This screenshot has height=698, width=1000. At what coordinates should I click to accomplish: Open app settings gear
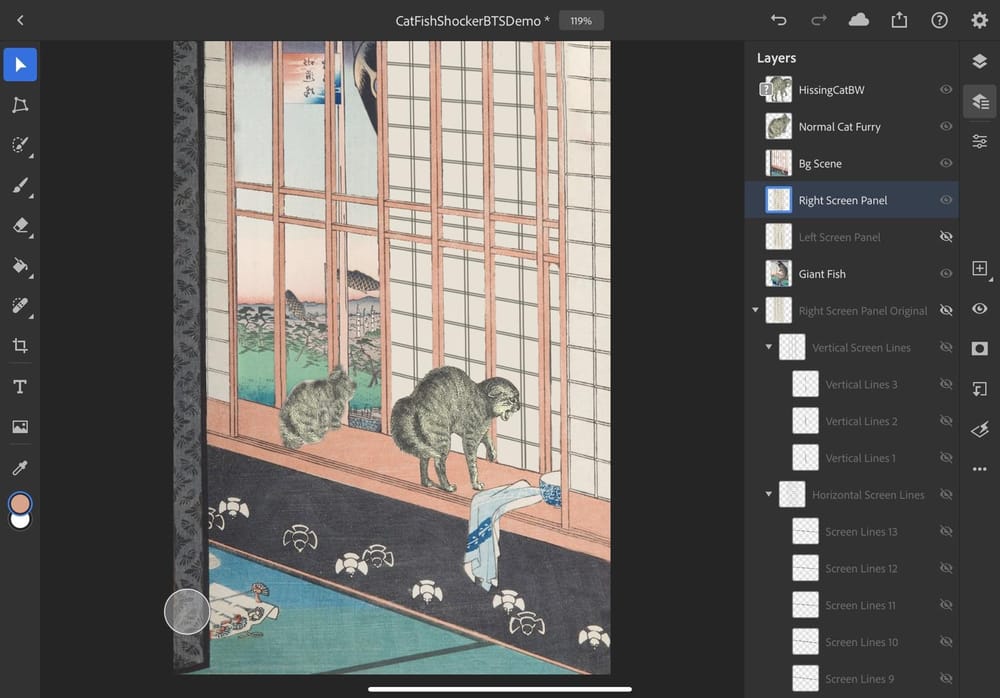[x=979, y=20]
